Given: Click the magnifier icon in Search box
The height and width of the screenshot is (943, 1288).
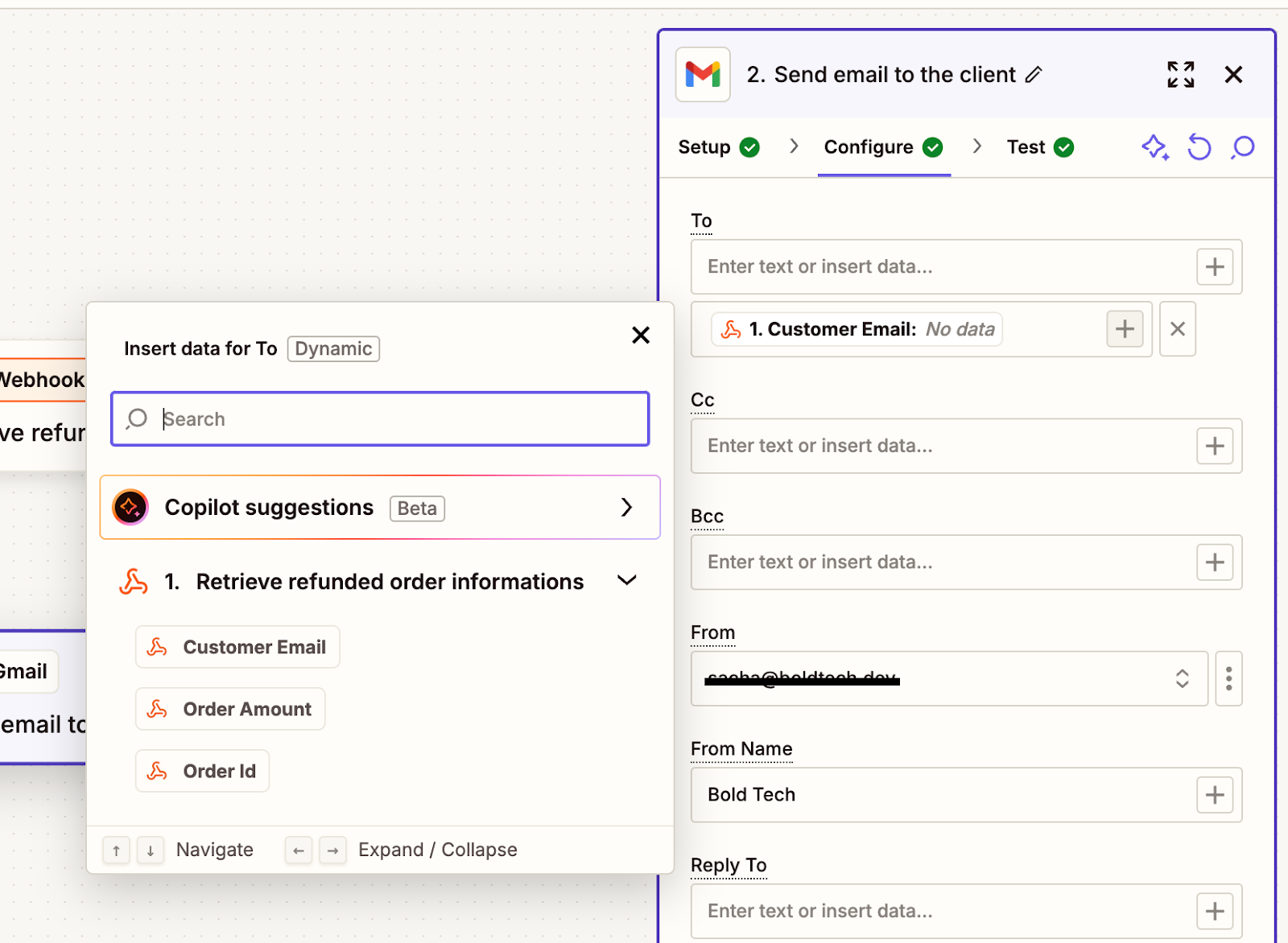Looking at the screenshot, I should [137, 418].
